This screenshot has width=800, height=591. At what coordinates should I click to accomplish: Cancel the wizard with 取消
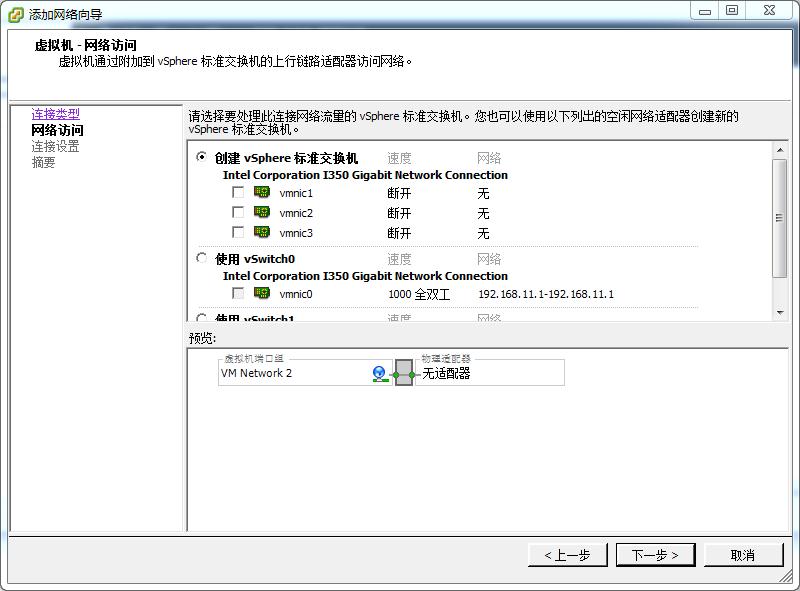coord(743,555)
